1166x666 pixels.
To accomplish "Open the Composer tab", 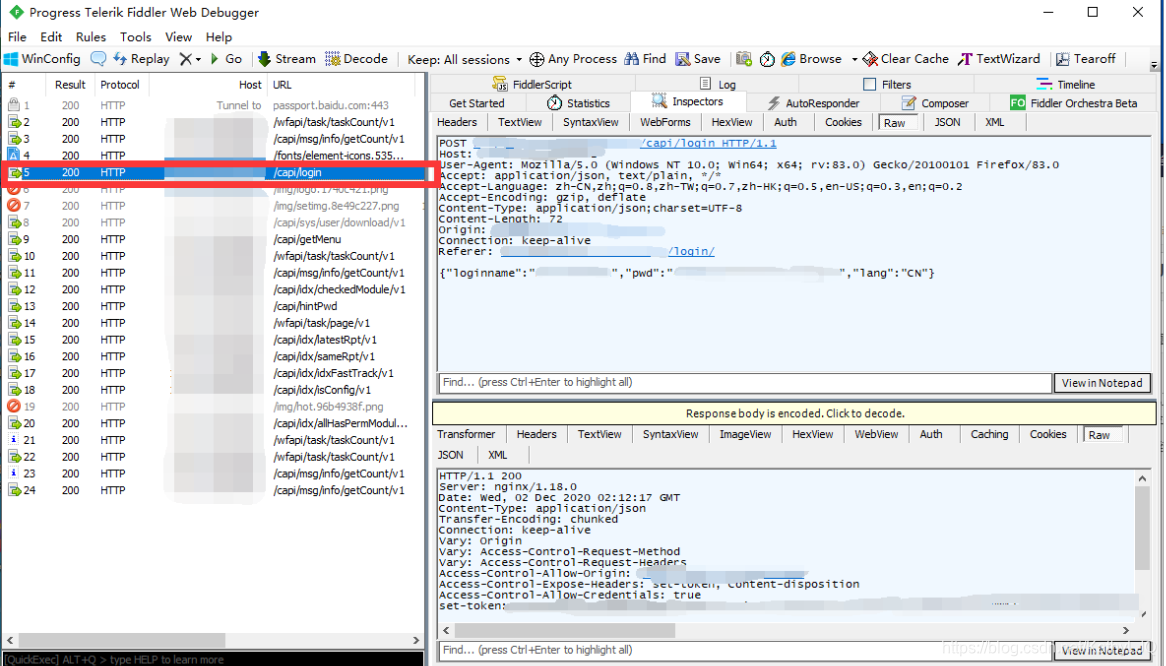I will 935,103.
